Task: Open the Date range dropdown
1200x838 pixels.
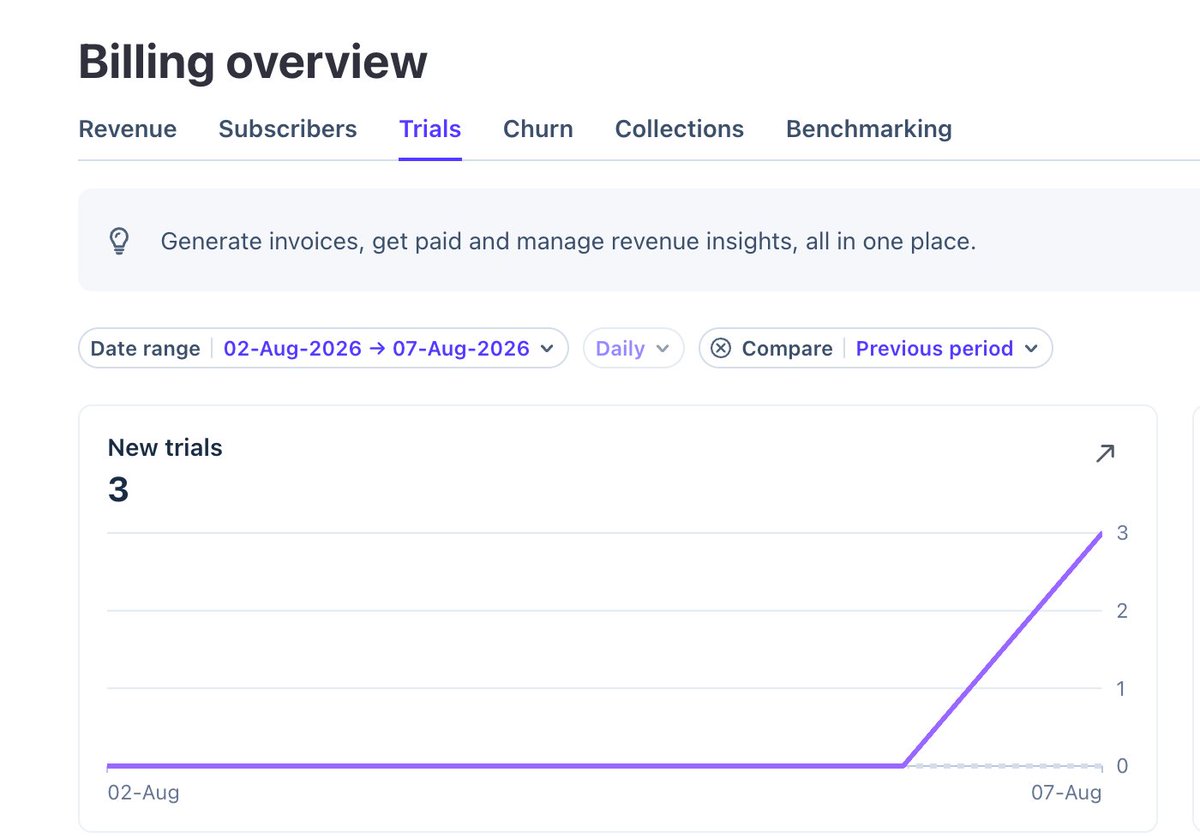Action: tap(323, 348)
